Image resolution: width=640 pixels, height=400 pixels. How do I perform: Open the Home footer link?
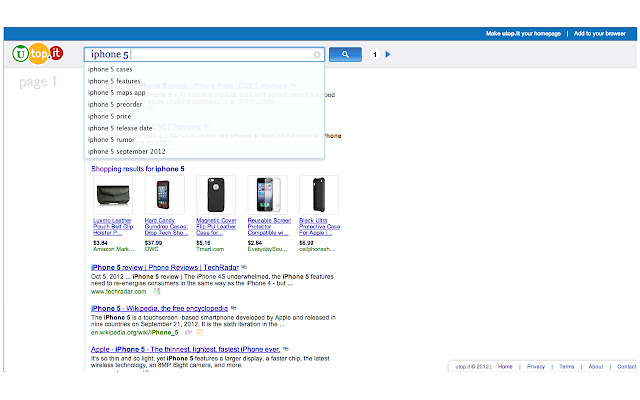coord(505,367)
